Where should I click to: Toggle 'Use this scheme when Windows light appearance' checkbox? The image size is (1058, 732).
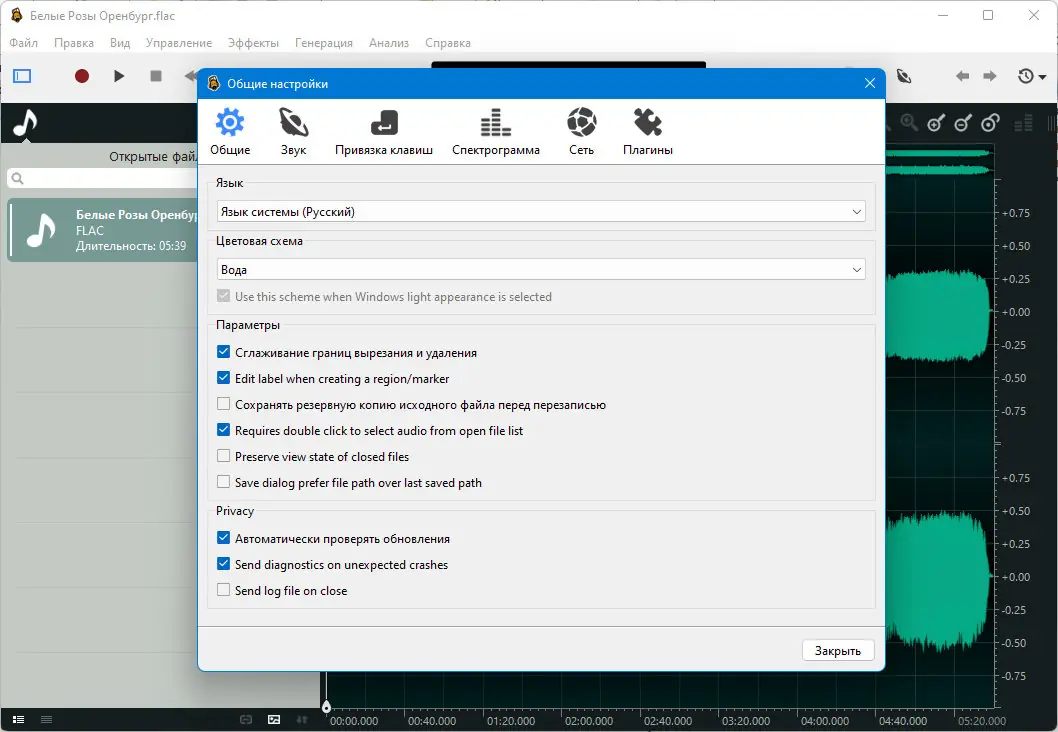pos(223,296)
